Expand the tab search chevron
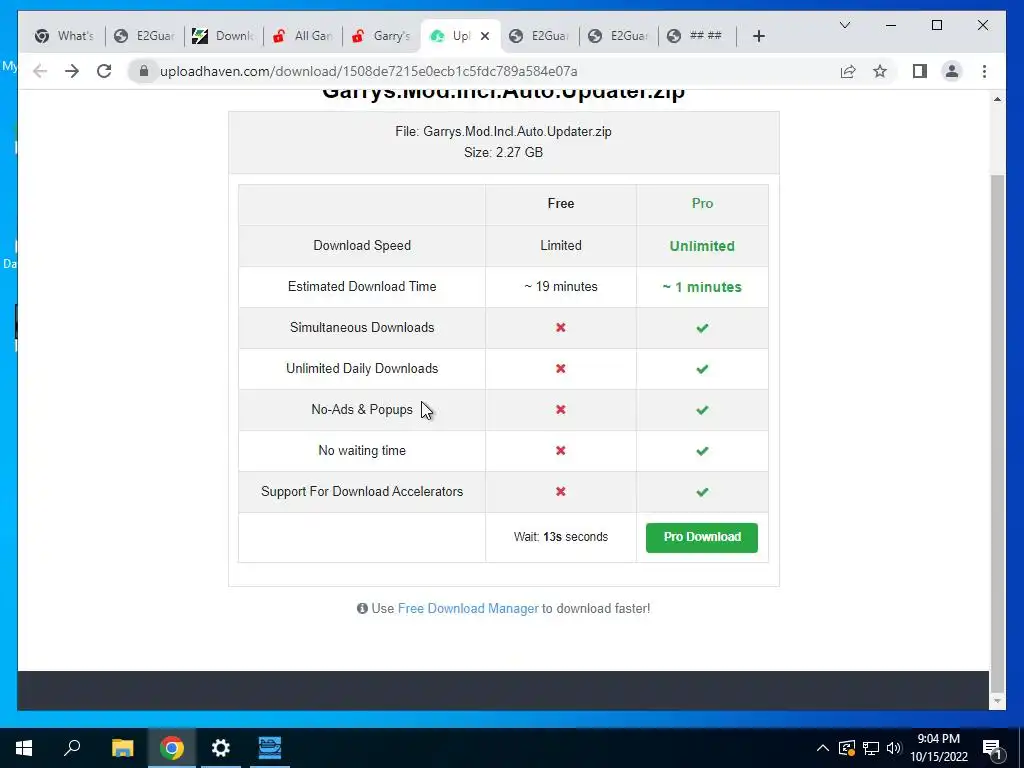Viewport: 1024px width, 768px height. [x=844, y=25]
